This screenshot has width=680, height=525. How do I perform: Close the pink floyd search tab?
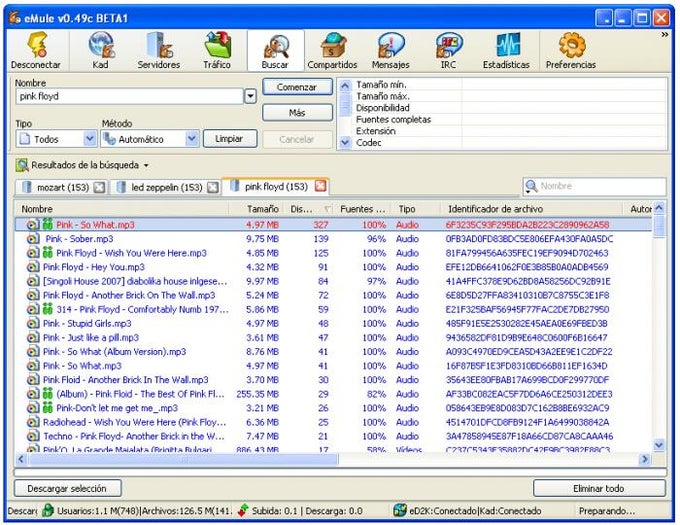pos(320,186)
